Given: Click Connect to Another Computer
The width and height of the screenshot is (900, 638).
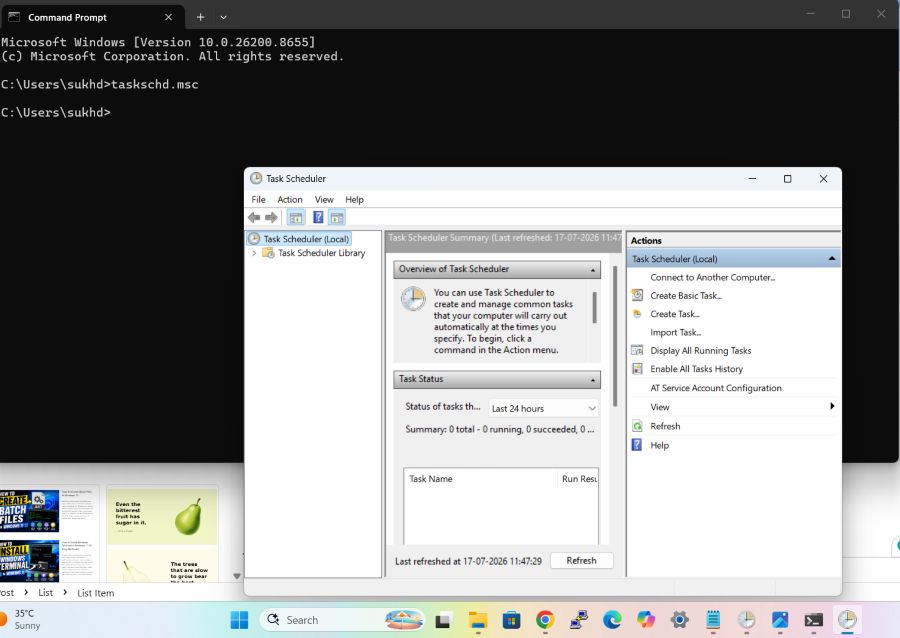Looking at the screenshot, I should point(712,277).
